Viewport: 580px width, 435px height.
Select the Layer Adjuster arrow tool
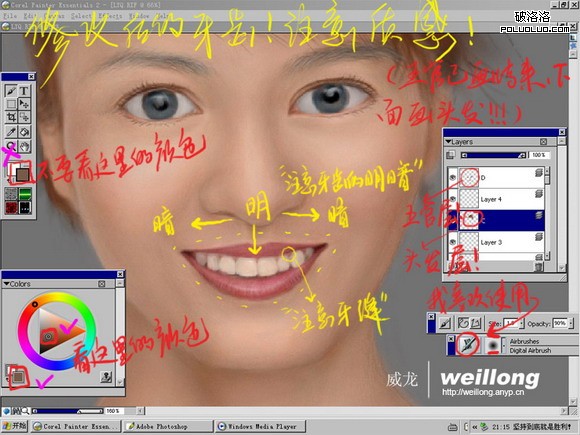pos(24,104)
